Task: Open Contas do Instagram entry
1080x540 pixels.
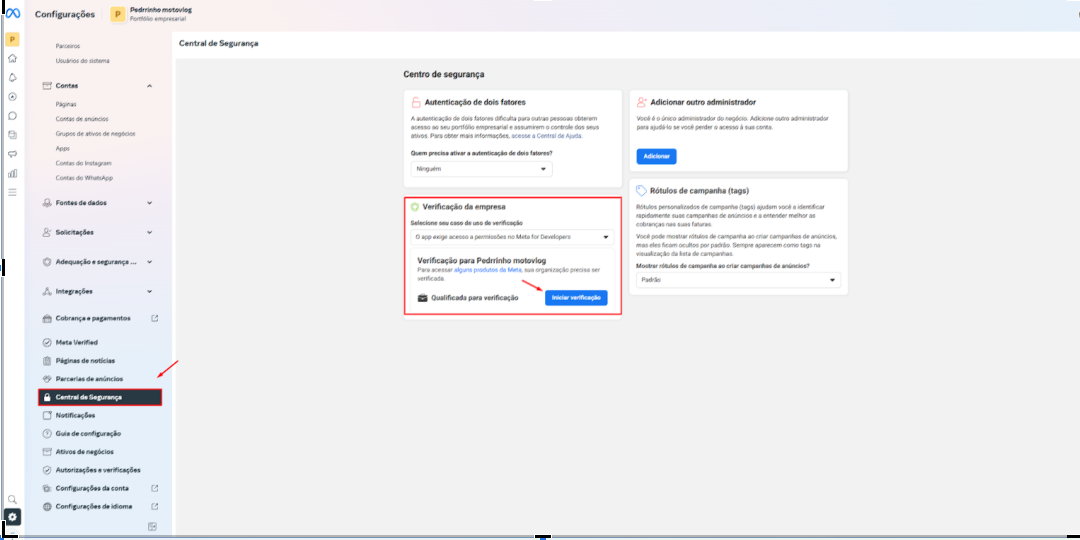Action: (x=83, y=163)
